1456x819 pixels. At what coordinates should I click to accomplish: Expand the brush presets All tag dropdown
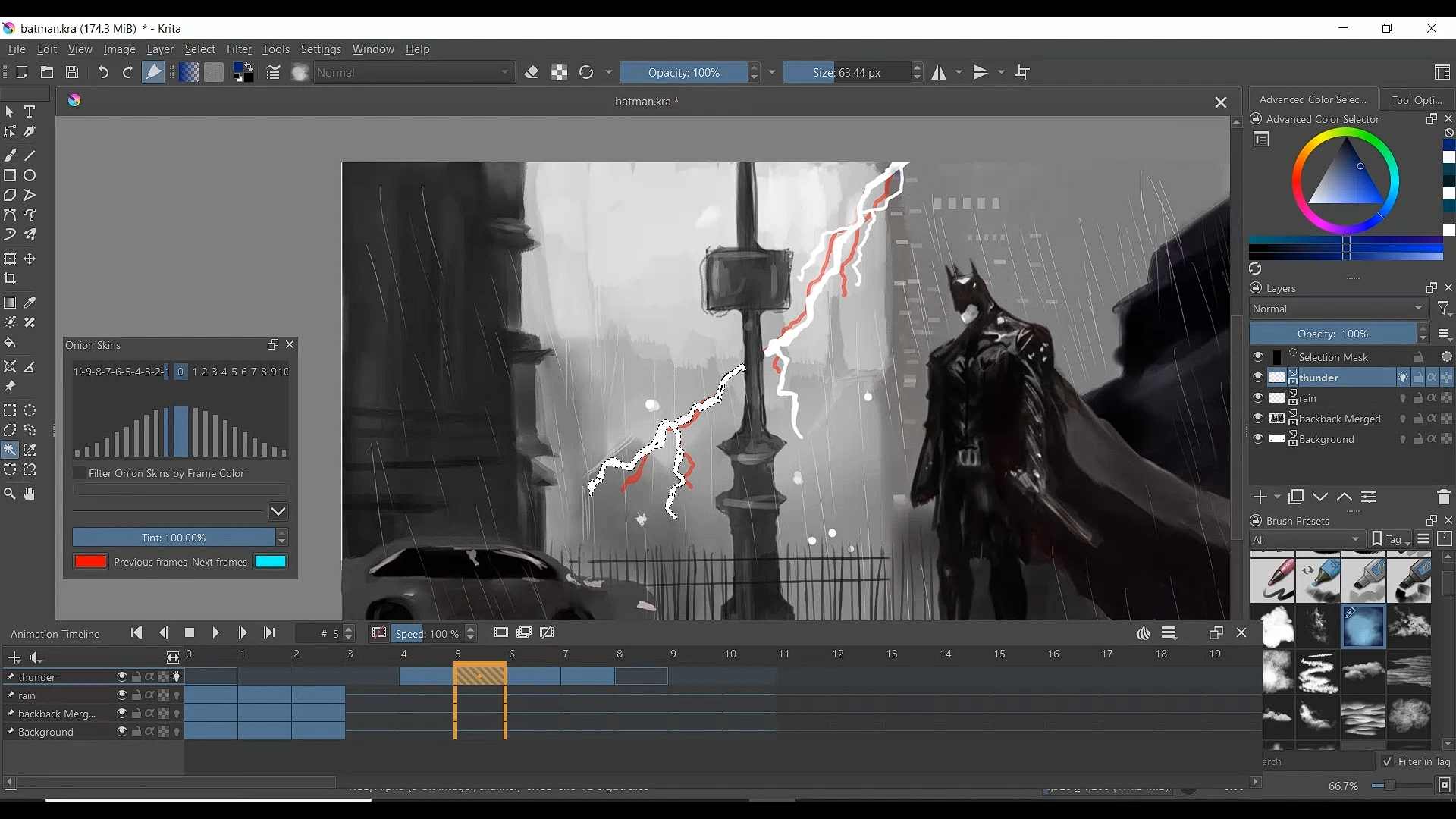1307,540
